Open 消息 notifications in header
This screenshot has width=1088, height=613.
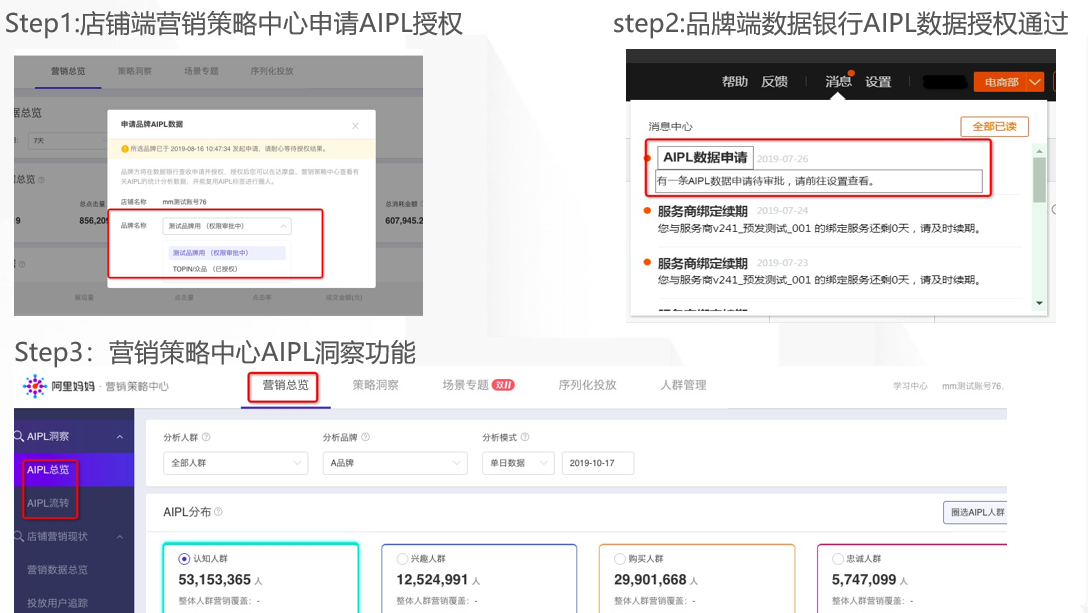[x=838, y=82]
